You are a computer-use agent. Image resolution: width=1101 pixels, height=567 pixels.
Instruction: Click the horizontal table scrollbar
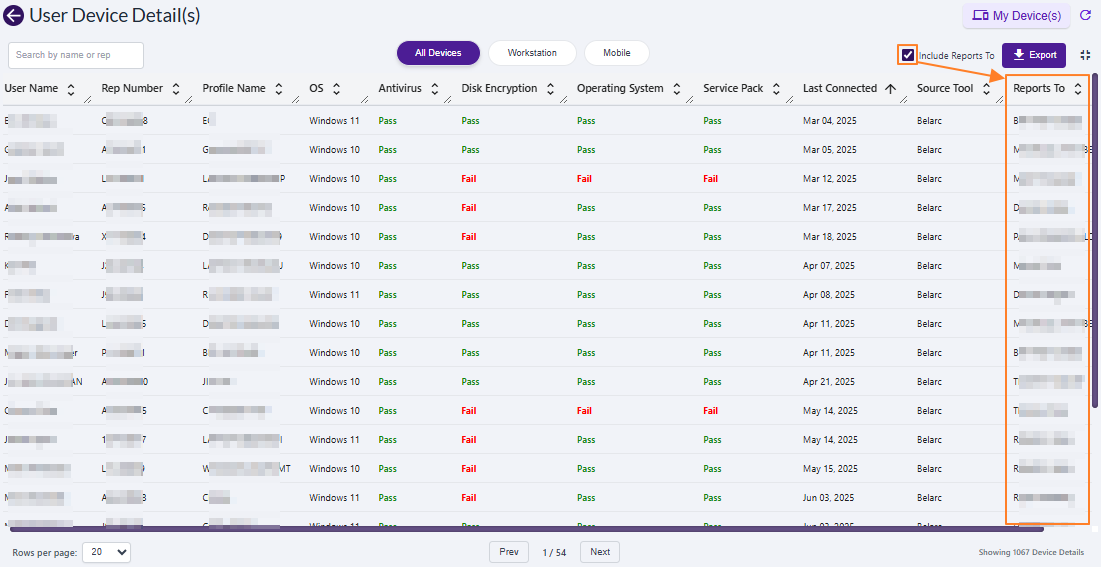(527, 529)
